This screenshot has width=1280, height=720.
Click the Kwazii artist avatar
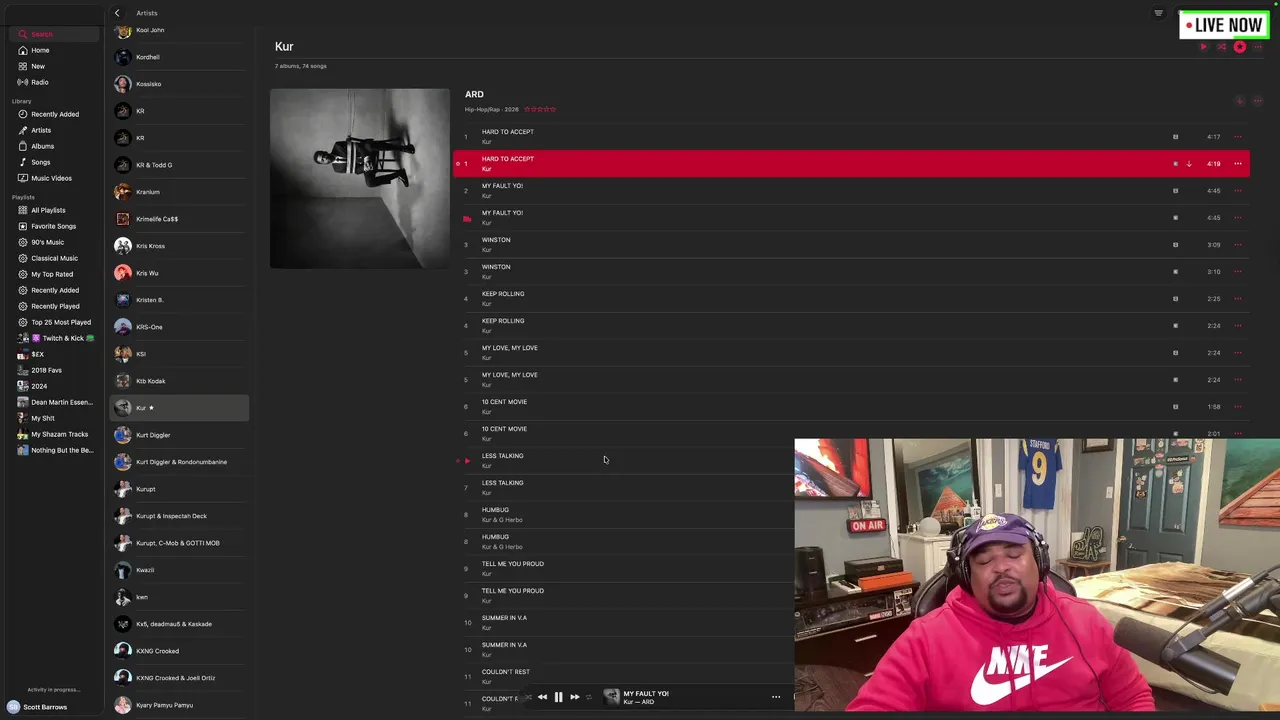(x=123, y=570)
